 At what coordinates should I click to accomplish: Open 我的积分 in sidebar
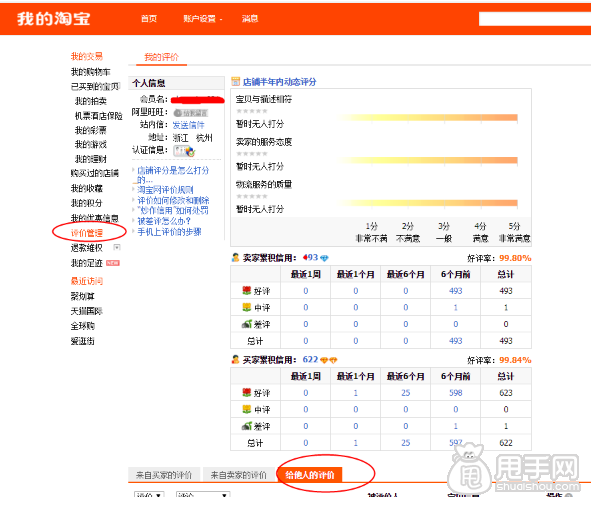coord(87,203)
